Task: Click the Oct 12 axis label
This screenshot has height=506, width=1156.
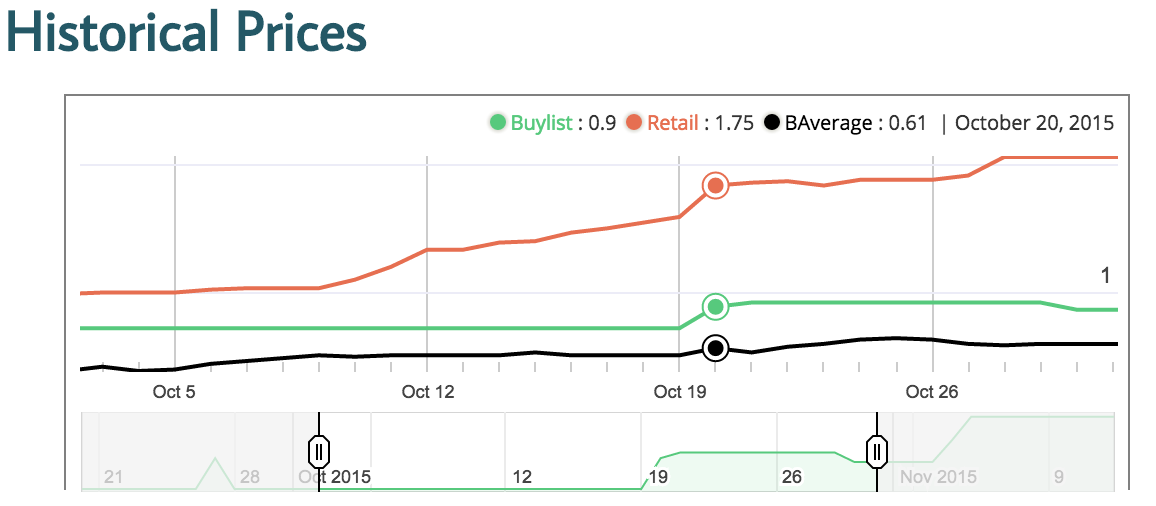Action: click(428, 392)
